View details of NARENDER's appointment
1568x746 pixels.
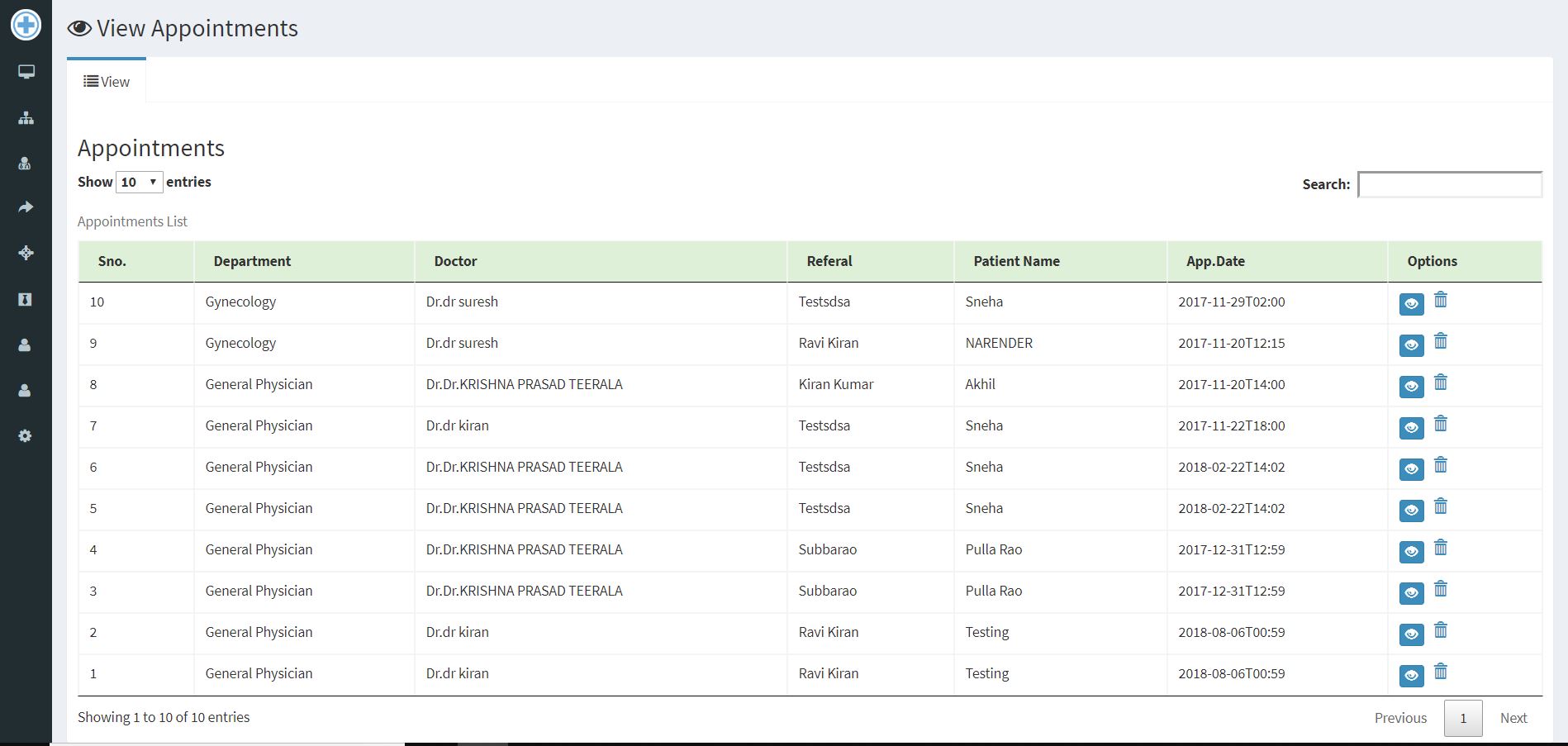click(x=1411, y=345)
